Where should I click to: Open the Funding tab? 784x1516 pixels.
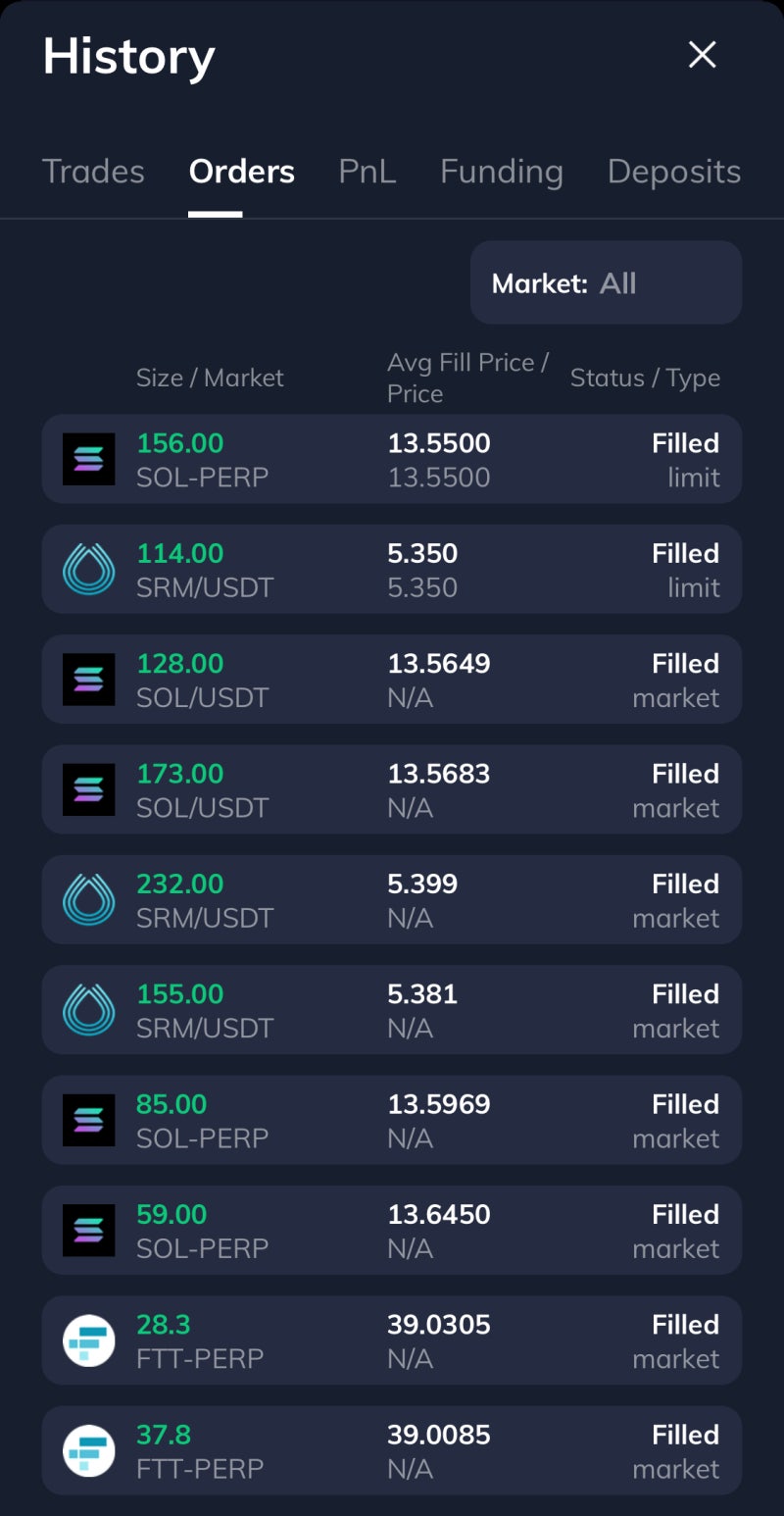click(x=501, y=172)
